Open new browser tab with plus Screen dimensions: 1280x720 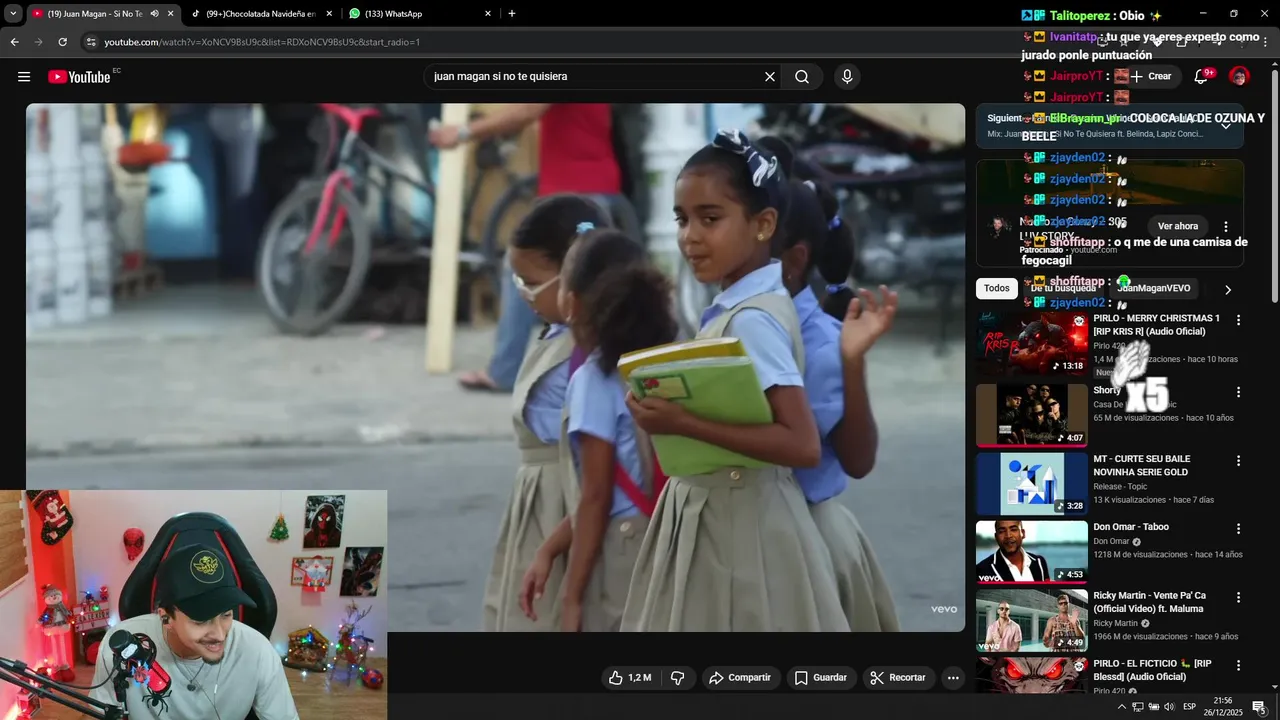[512, 14]
